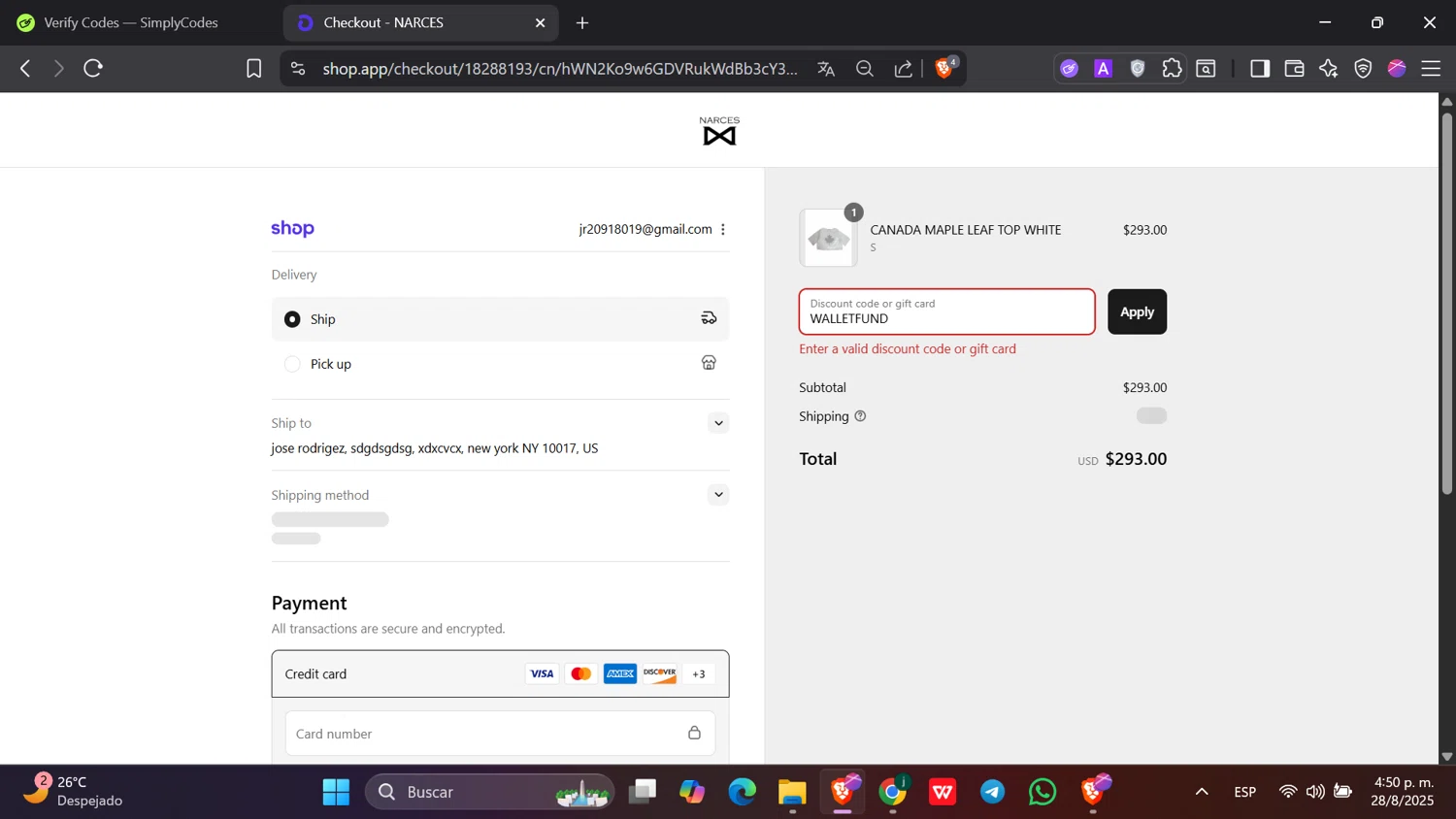The height and width of the screenshot is (819, 1456).
Task: Click the address bar URL
Action: (561, 69)
